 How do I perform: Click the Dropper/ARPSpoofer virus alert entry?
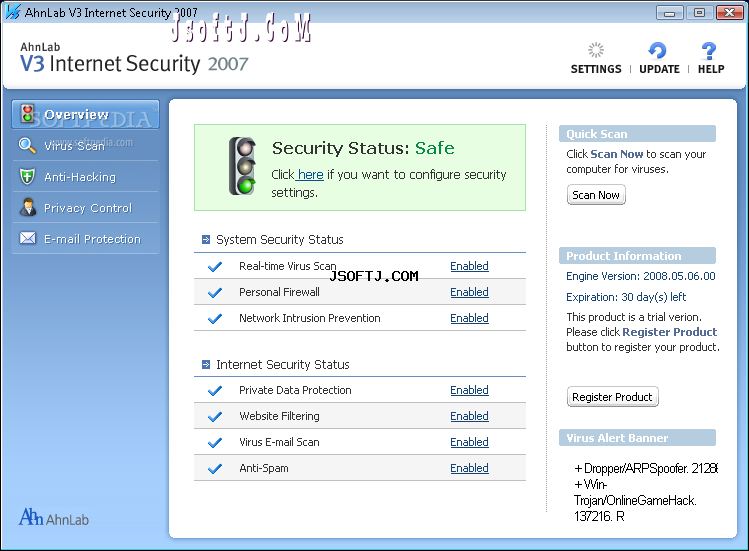pos(646,468)
